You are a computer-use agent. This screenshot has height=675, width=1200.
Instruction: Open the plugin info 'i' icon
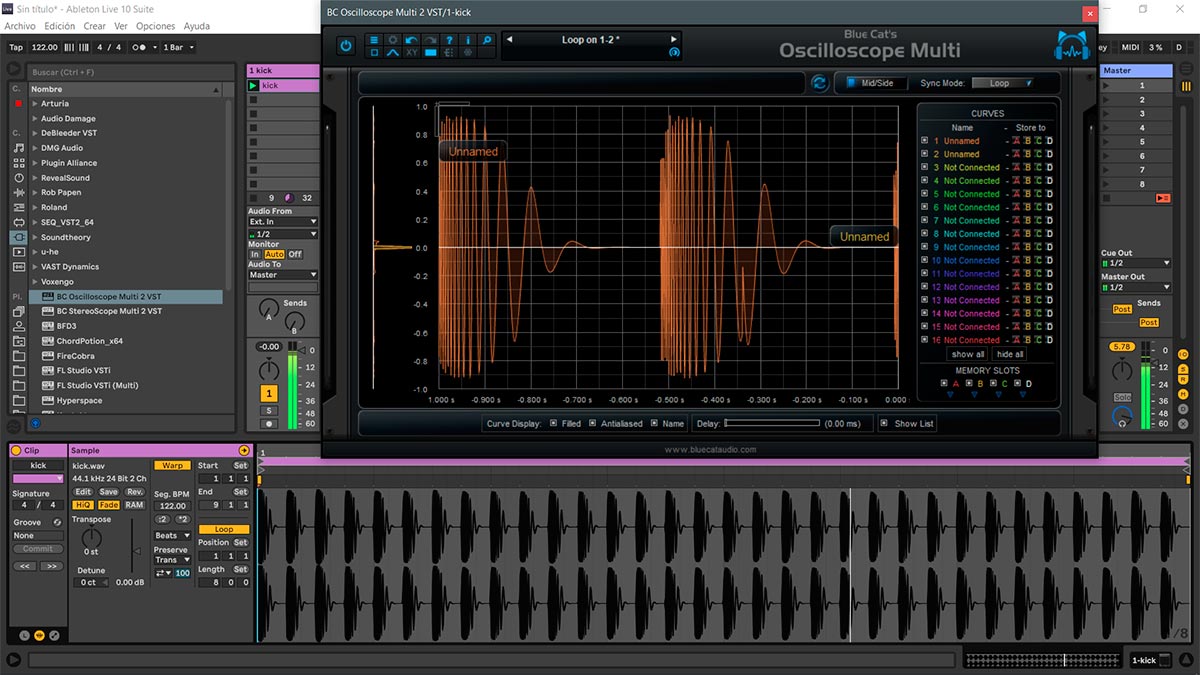(468, 40)
